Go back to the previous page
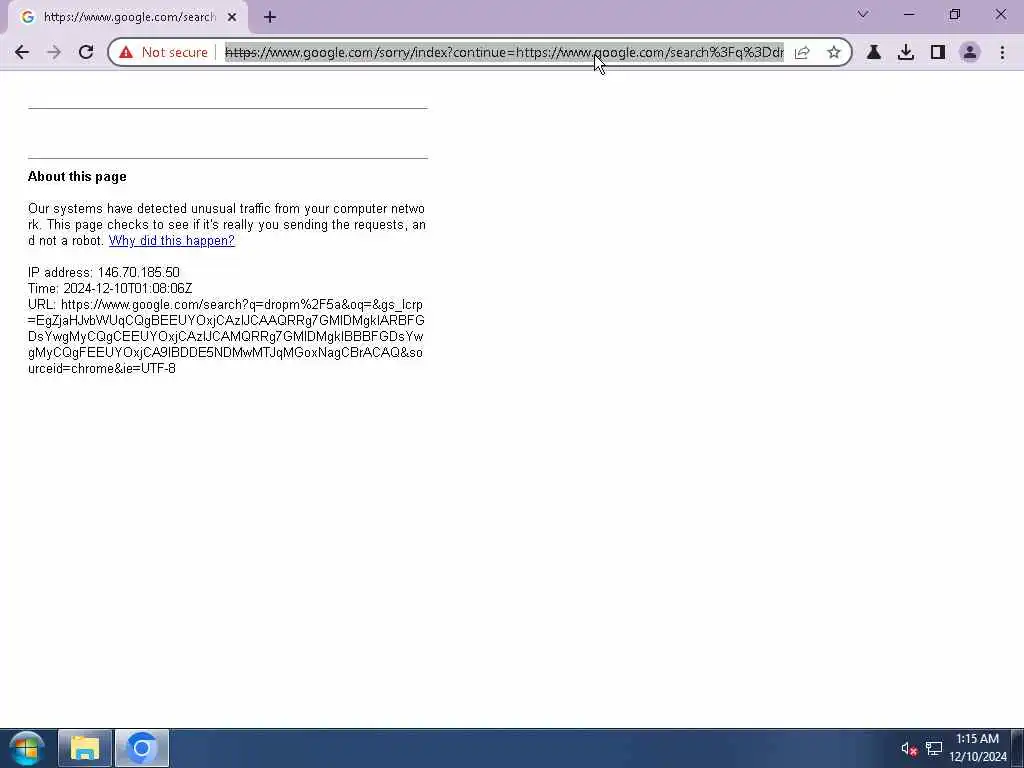Screen dimensions: 1024x768 [x=22, y=52]
